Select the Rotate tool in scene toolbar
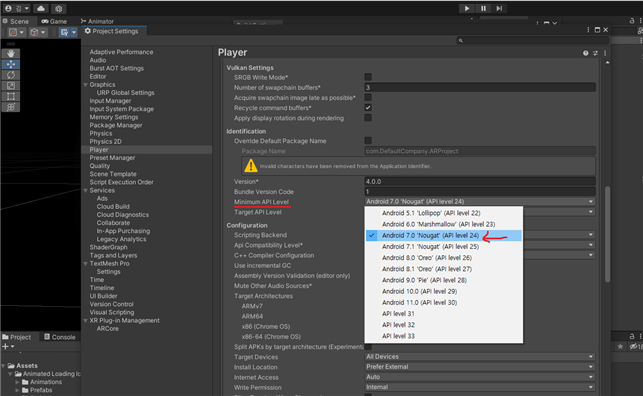 click(x=11, y=75)
